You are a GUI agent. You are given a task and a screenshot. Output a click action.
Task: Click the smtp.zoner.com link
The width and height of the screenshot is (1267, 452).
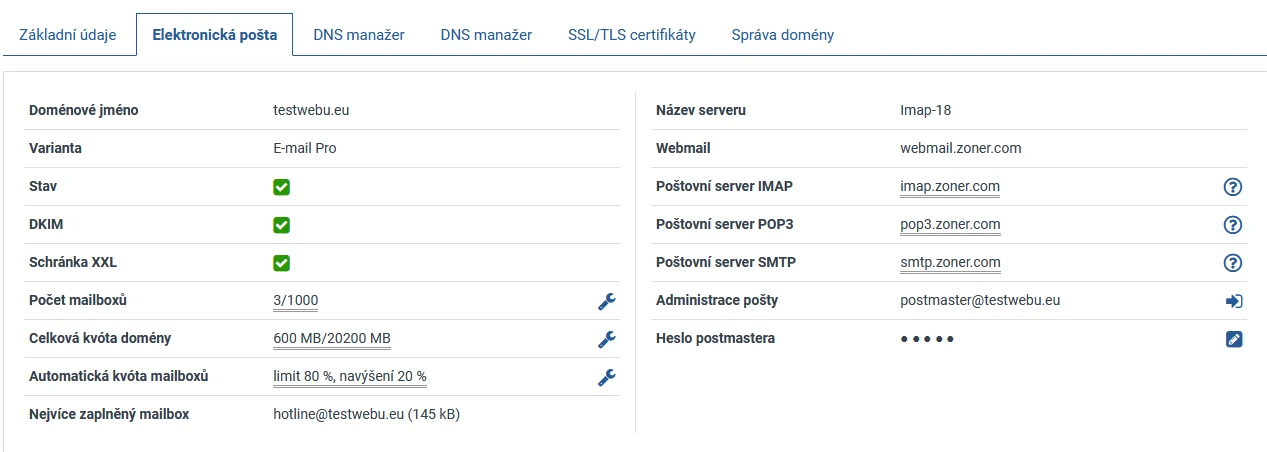[950, 262]
